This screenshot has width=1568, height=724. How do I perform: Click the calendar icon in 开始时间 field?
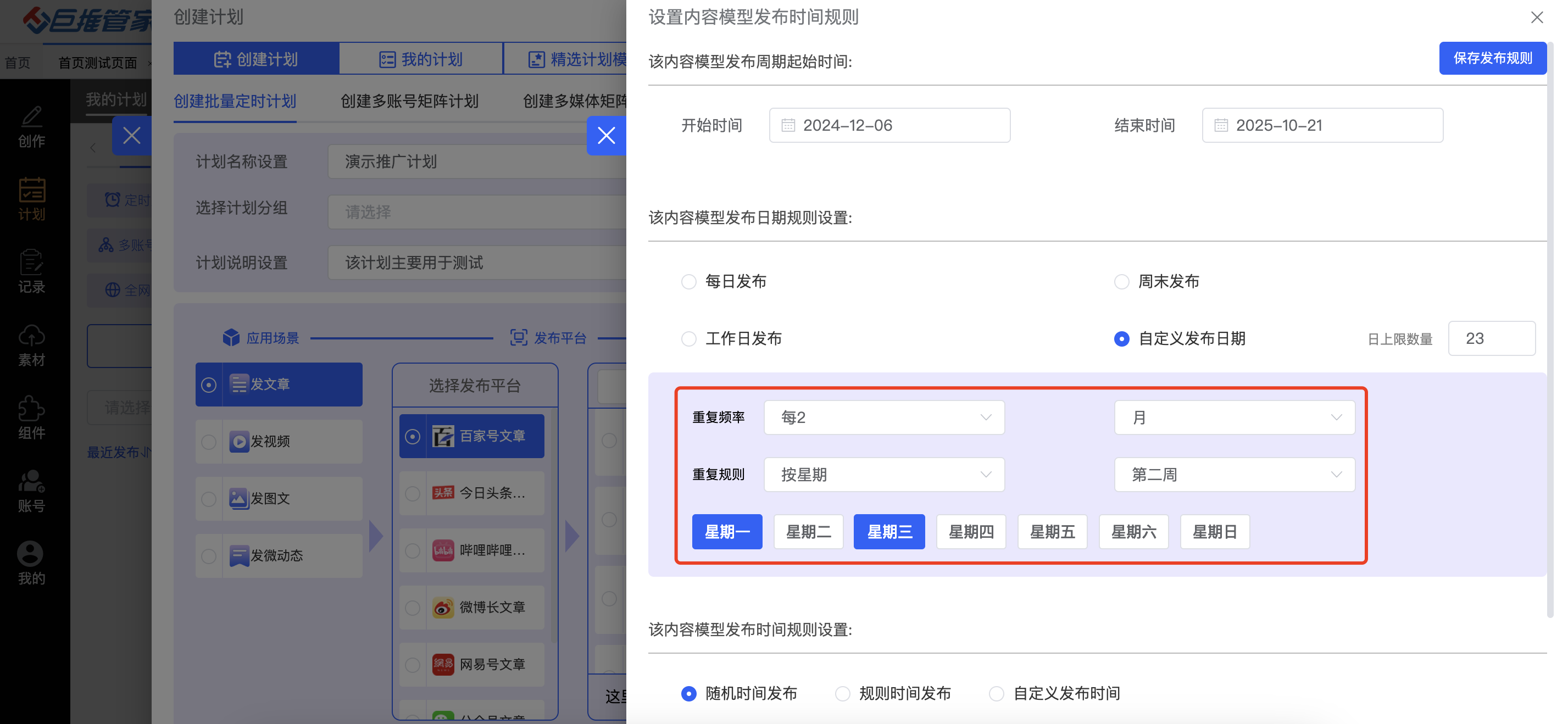[x=788, y=125]
